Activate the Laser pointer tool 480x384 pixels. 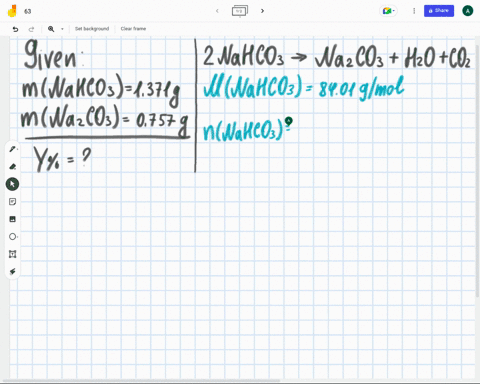[13, 272]
